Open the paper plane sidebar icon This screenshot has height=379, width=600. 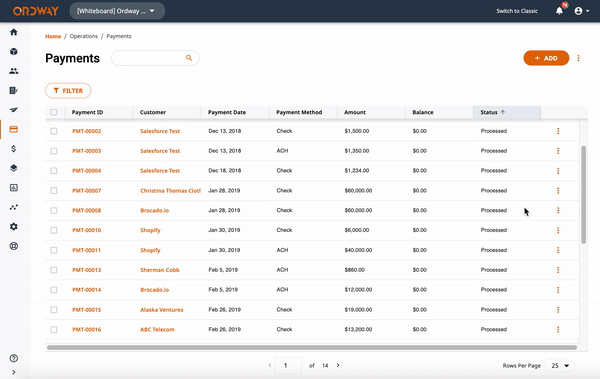coord(14,110)
